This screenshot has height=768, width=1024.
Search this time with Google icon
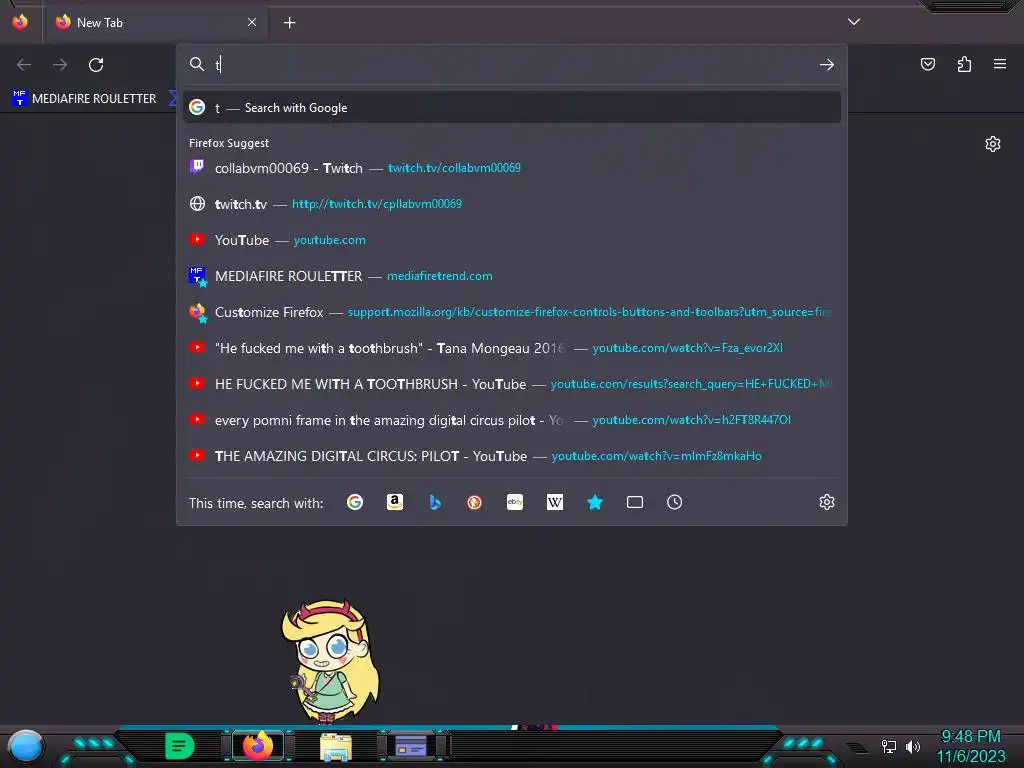(x=355, y=502)
